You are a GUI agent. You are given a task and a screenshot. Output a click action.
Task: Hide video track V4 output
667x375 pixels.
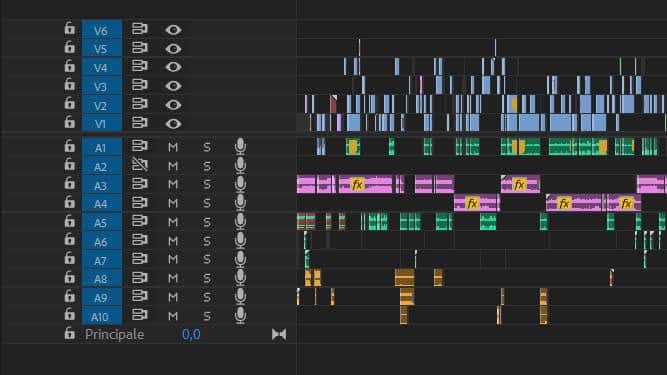173,67
